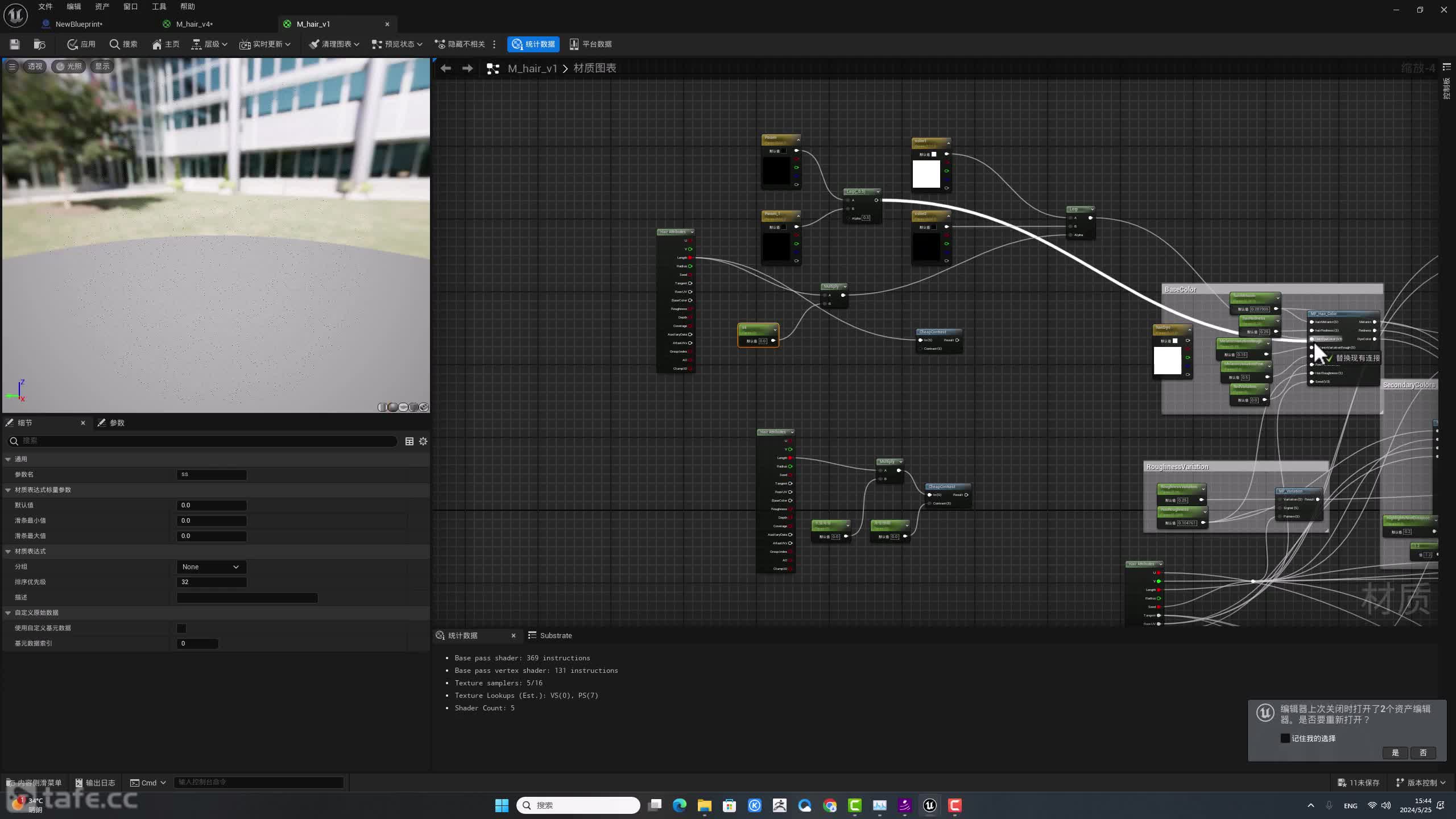Screen dimensions: 1456x819
Task: Open the 预览状态 (Preview State) dropdown
Action: point(397,44)
